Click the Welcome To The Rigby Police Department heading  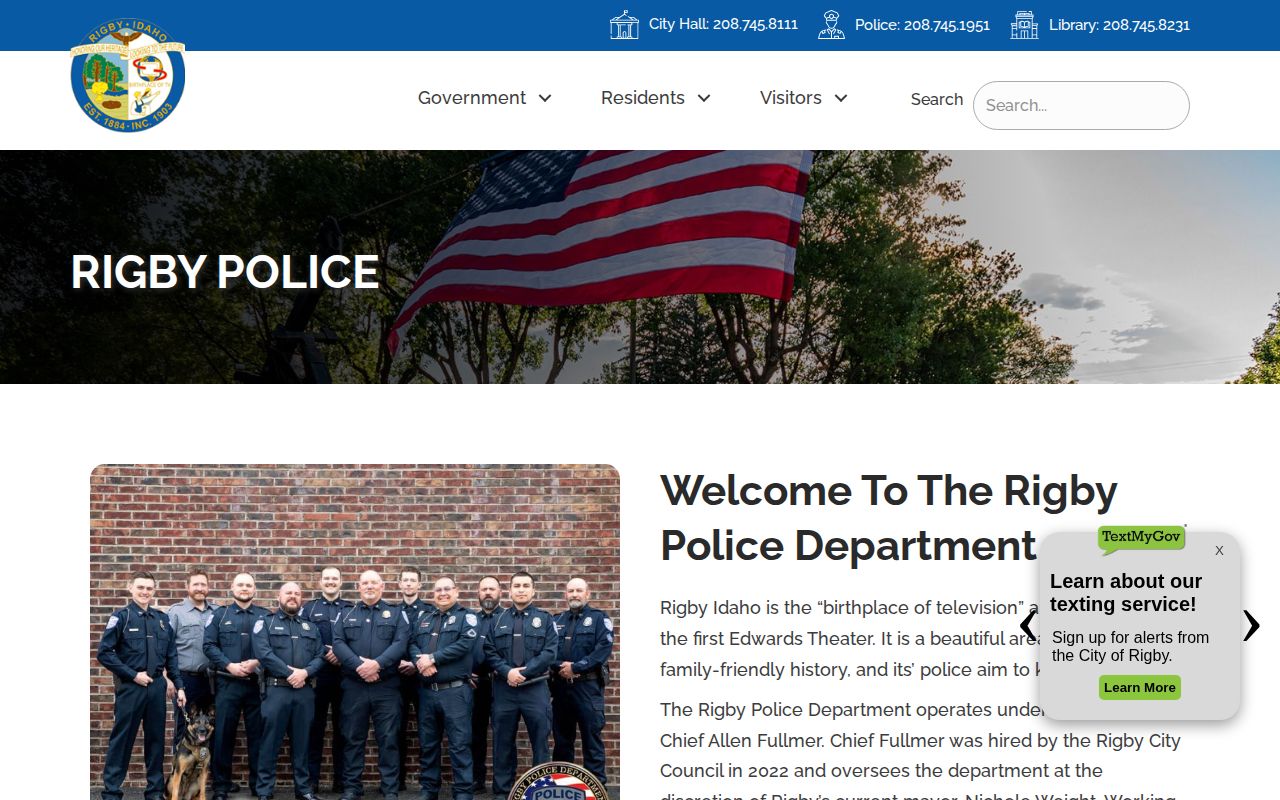point(889,518)
